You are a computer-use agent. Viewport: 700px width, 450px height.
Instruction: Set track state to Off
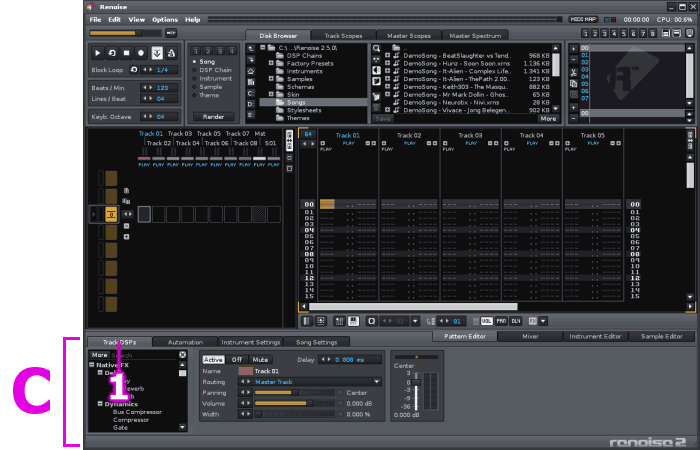coord(237,360)
